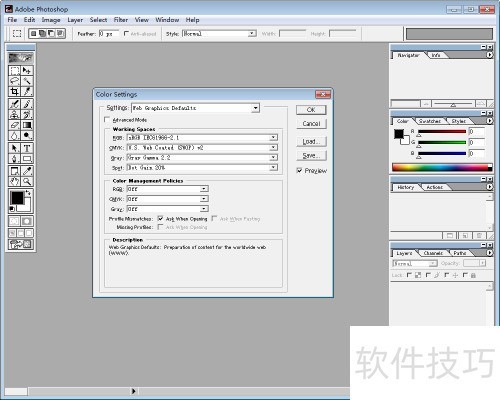
Task: Enable the Advanced Mode checkbox
Action: pyautogui.click(x=107, y=119)
